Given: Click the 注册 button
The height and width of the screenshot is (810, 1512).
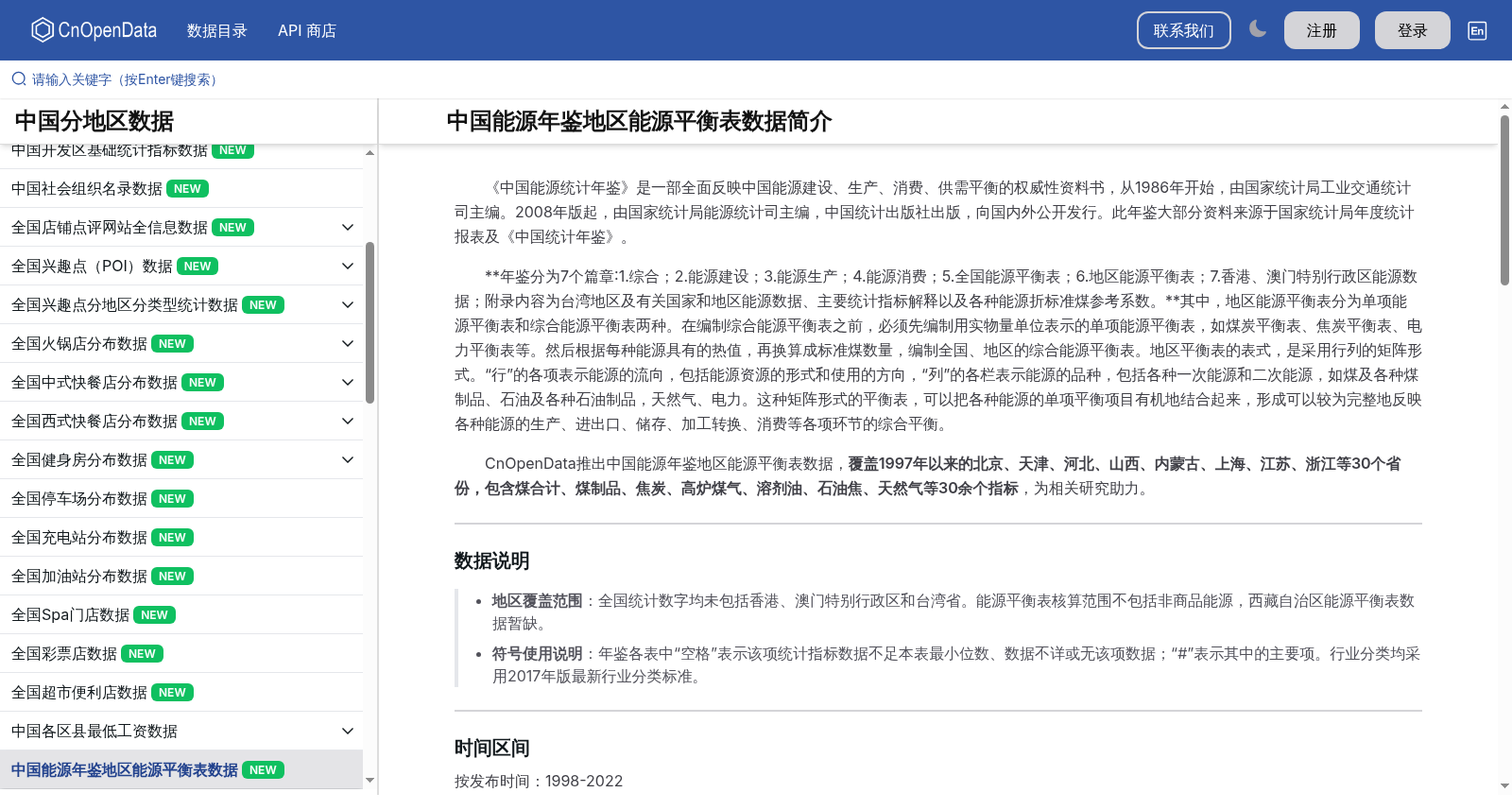Looking at the screenshot, I should (1322, 30).
